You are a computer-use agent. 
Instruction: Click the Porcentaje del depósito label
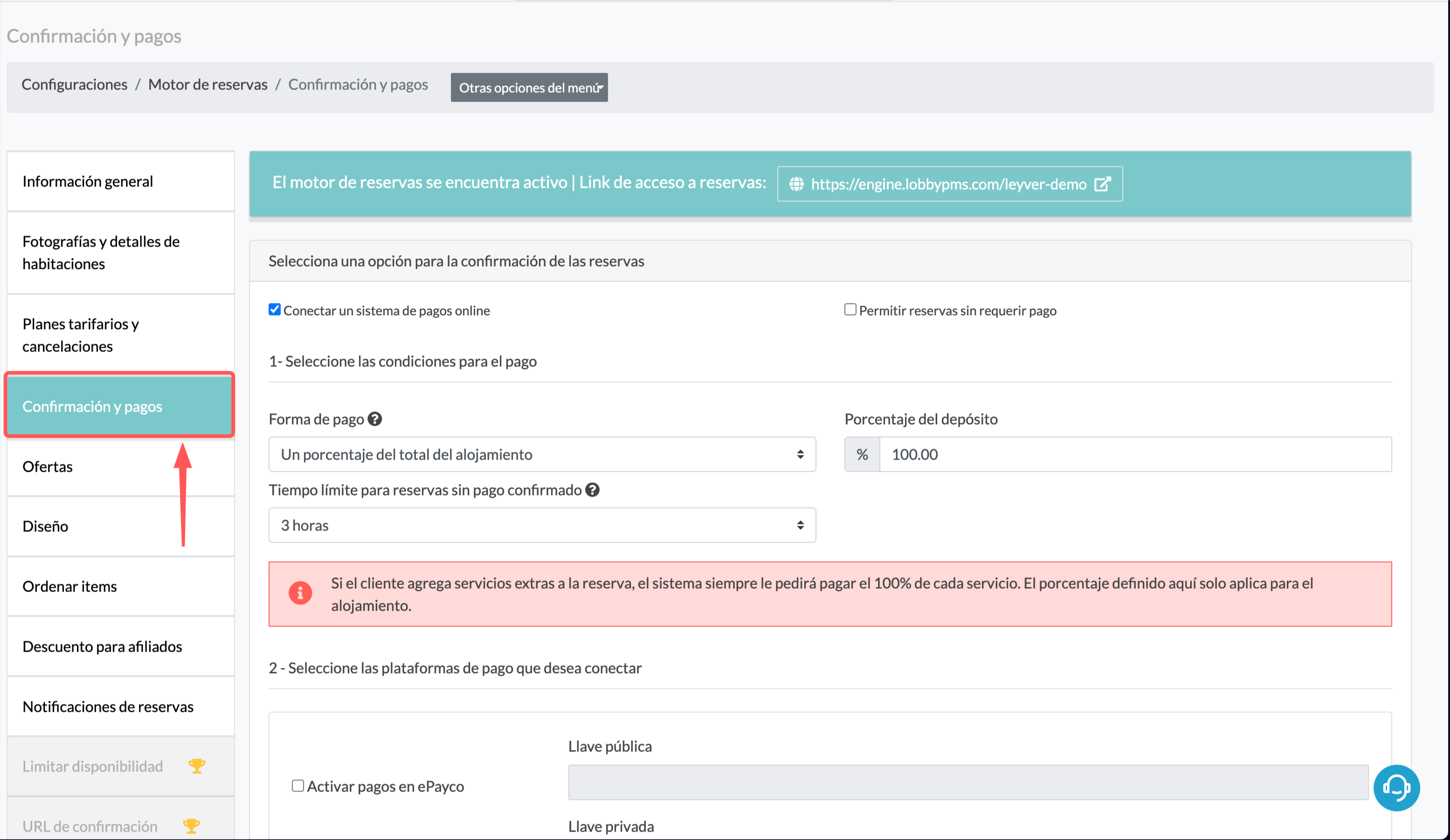pyautogui.click(x=921, y=419)
